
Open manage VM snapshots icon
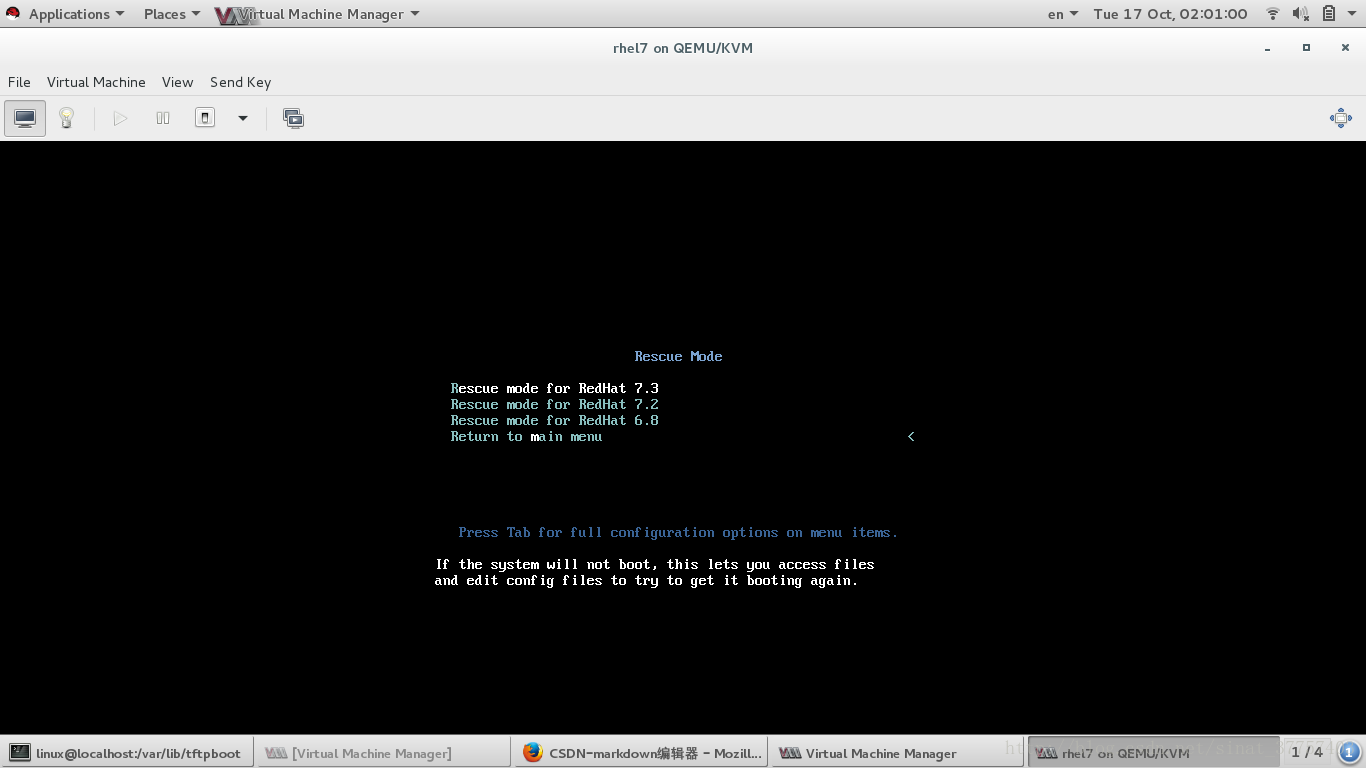pos(293,118)
